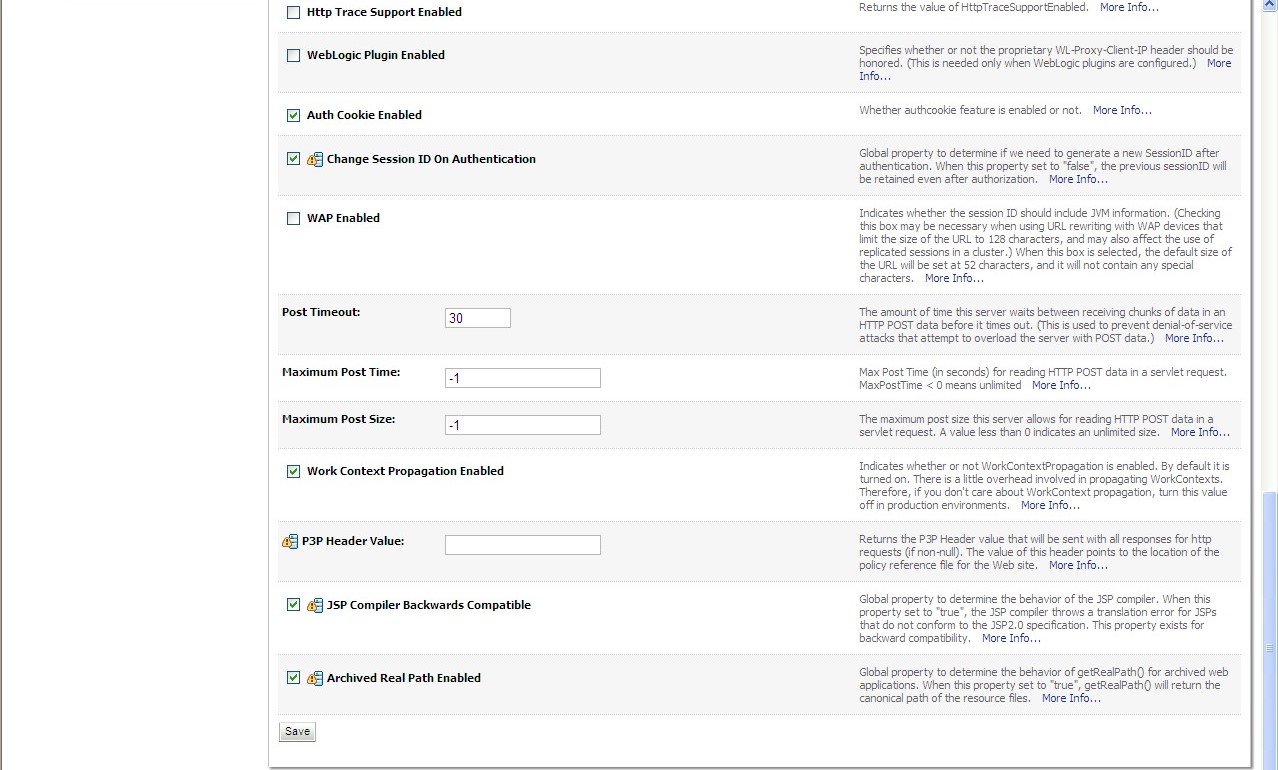Screen dimensions: 1278x770
Task: Focus the Maximum Post Time input
Action: [x=522, y=378]
